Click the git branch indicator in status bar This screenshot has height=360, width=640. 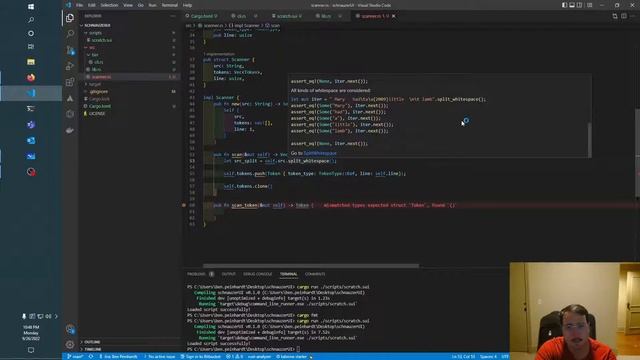coord(75,356)
